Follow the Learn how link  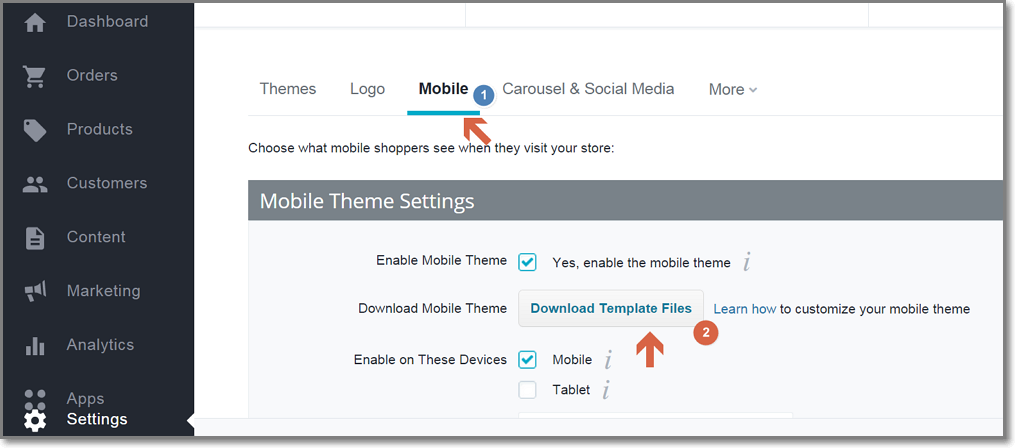pos(745,309)
